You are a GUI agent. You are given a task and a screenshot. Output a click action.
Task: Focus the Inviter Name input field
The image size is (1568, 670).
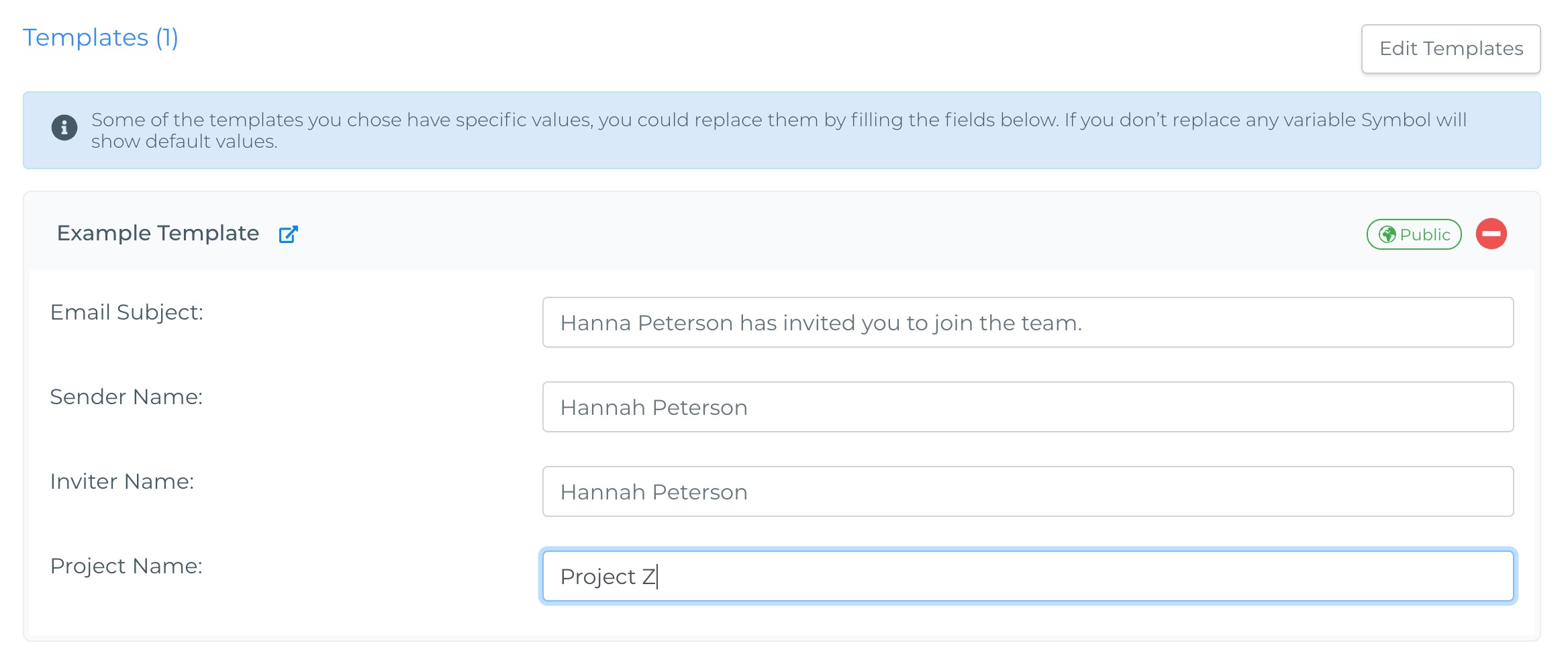(x=1028, y=491)
